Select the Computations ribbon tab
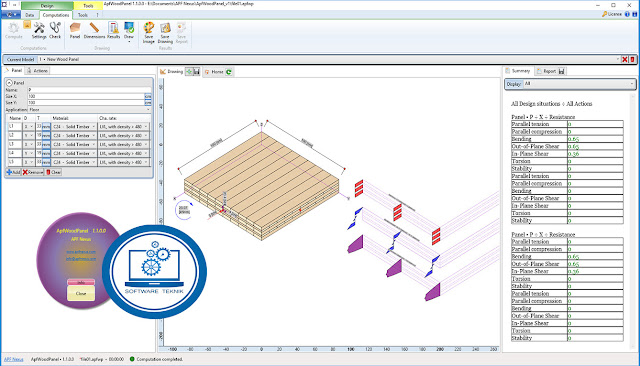The image size is (640, 366). click(56, 15)
